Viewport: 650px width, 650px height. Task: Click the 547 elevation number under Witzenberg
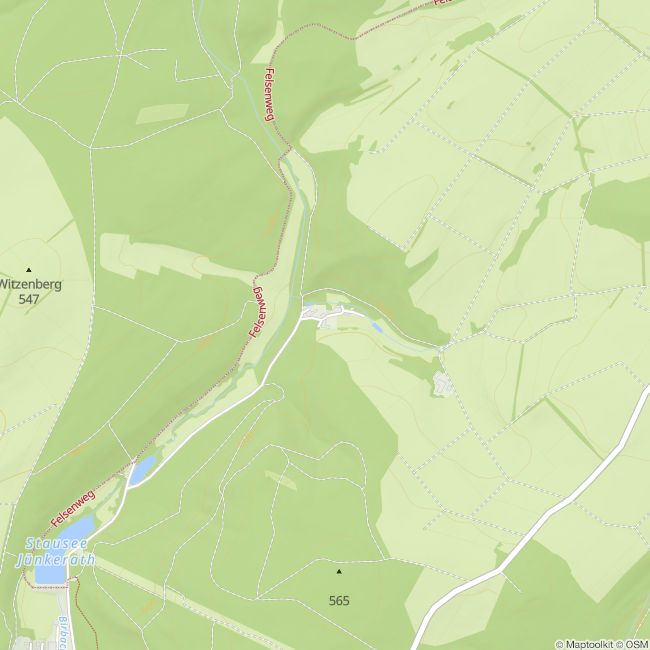[x=29, y=299]
